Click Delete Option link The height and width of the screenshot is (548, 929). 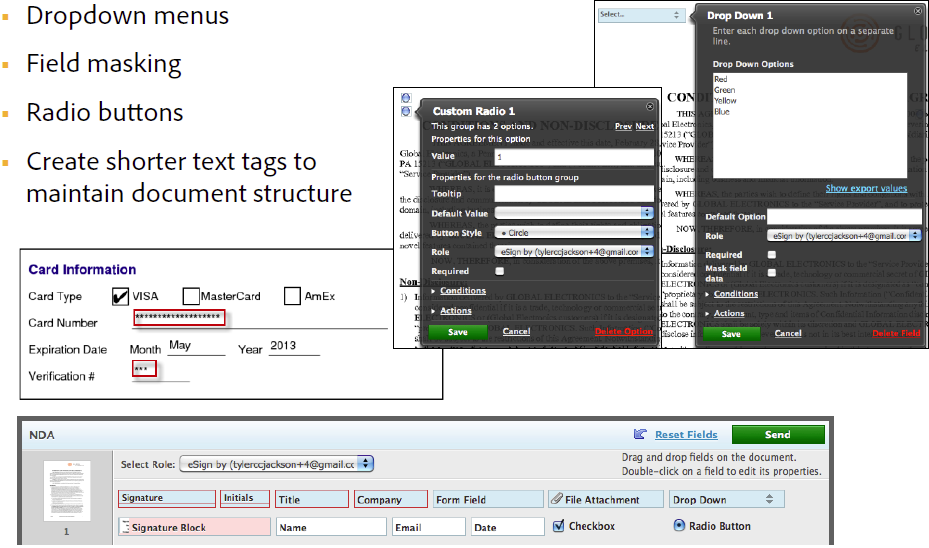(x=624, y=332)
